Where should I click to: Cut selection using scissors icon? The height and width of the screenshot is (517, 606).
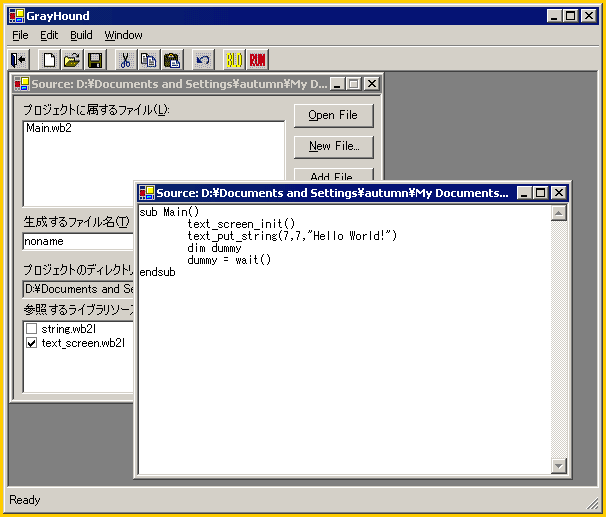[125, 60]
